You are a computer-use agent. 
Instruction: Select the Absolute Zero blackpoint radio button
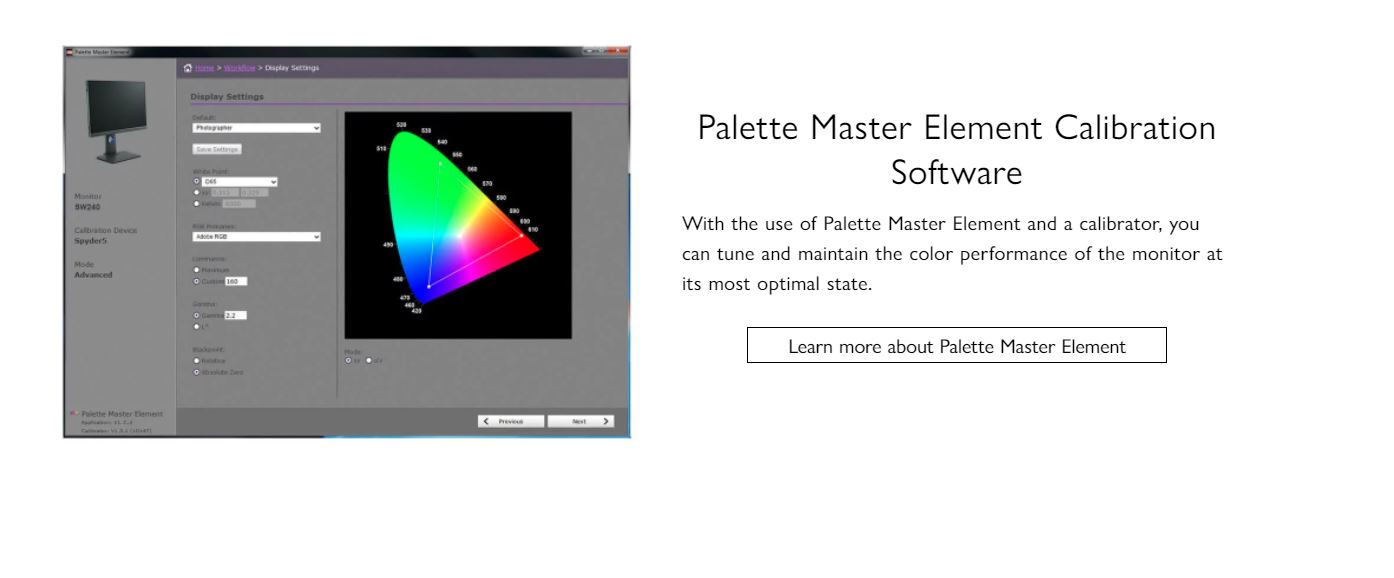197,372
